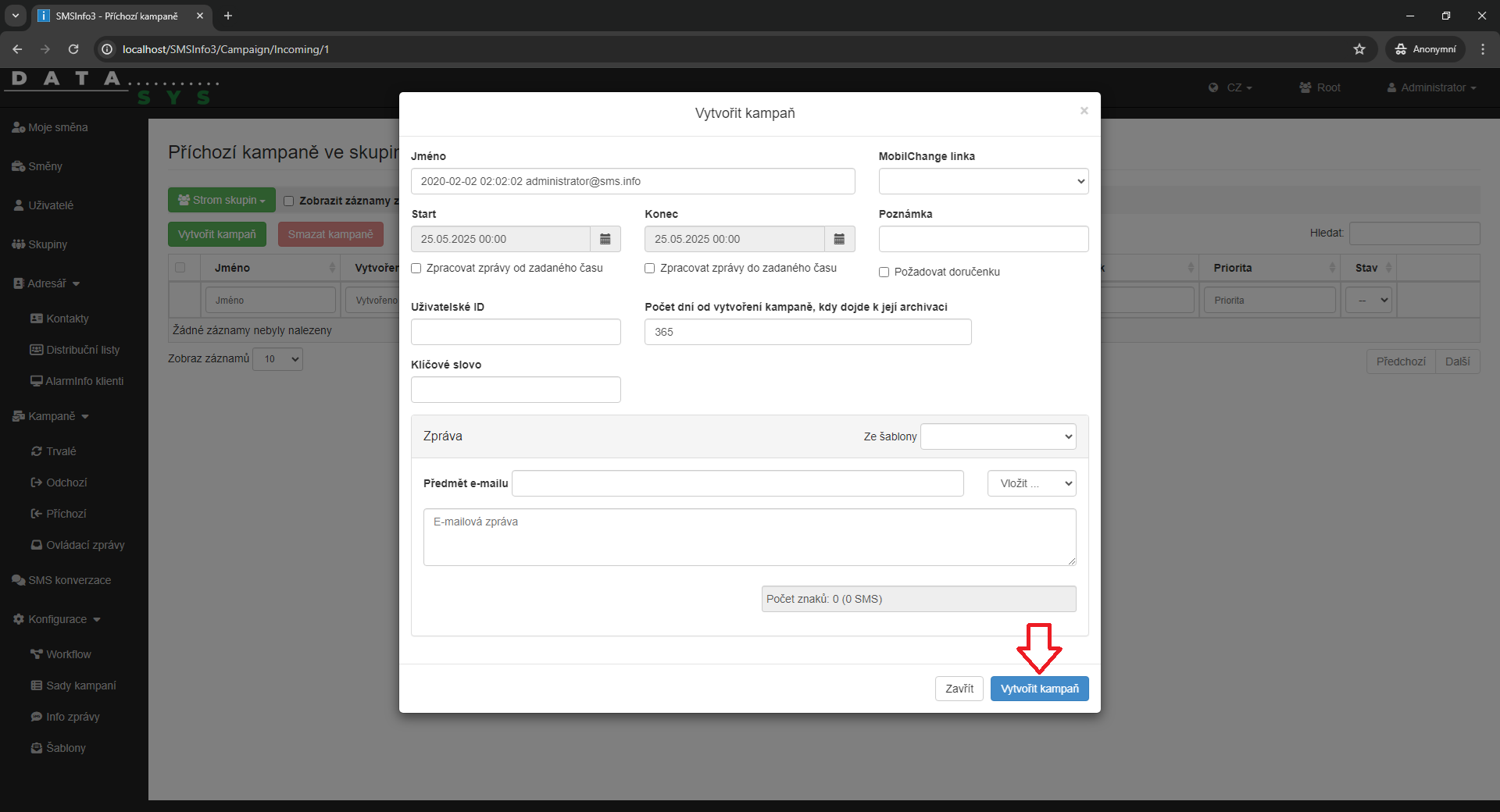This screenshot has width=1500, height=812.
Task: Close the Vytvořit kampaň dialog with X
Action: [1084, 111]
